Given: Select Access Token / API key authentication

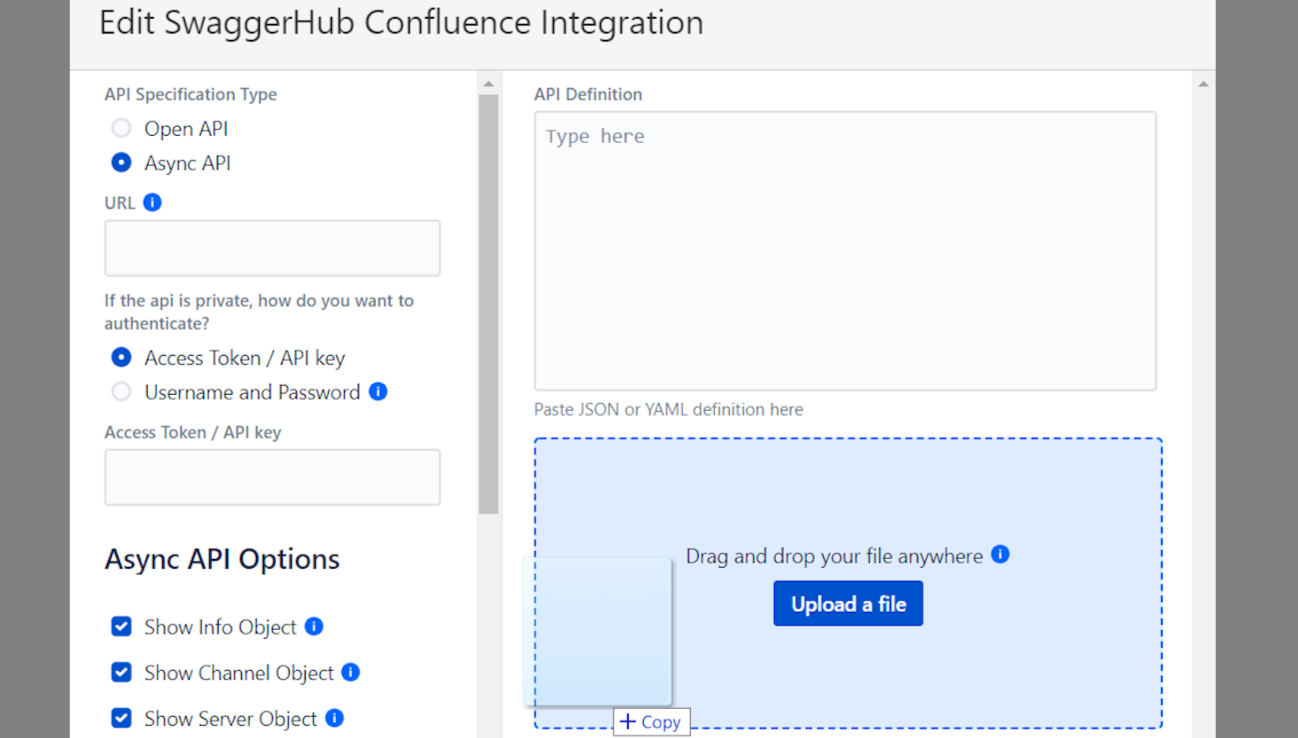Looking at the screenshot, I should click(x=121, y=357).
